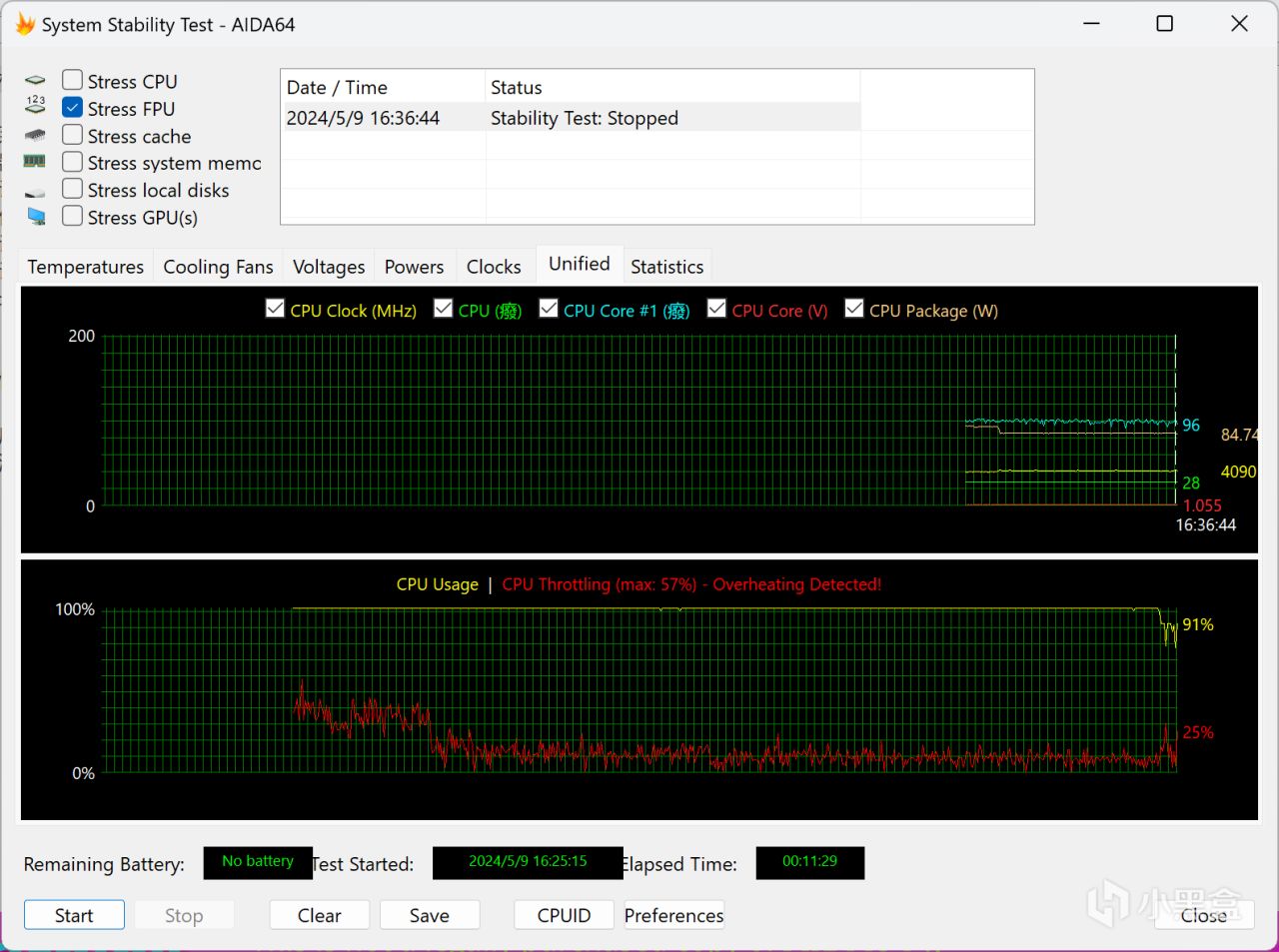Click the 16:36:44 graph timestamp
The height and width of the screenshot is (952, 1279).
click(1206, 524)
